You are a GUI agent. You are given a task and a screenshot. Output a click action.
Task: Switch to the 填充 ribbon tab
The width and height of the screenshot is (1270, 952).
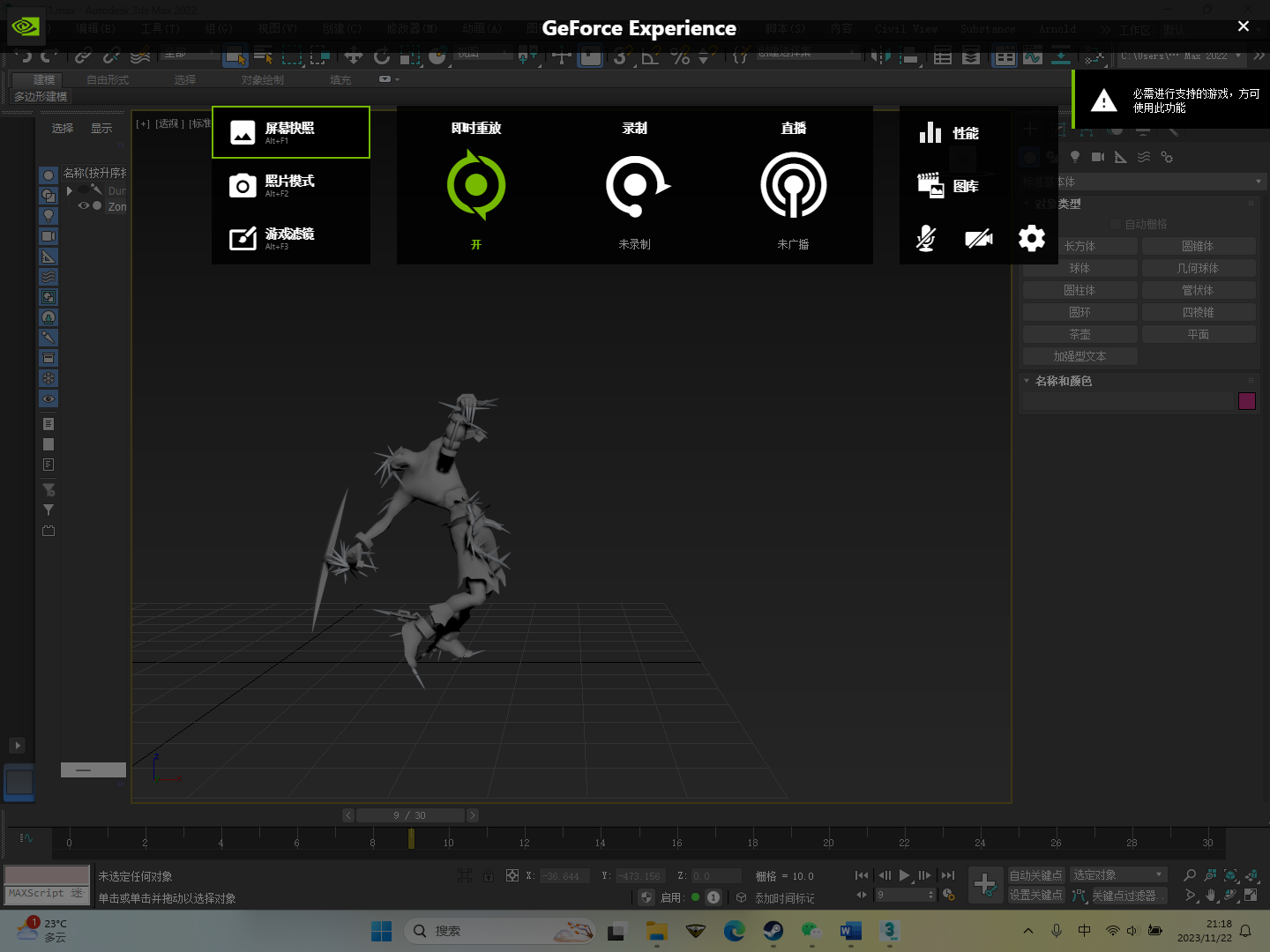click(340, 79)
